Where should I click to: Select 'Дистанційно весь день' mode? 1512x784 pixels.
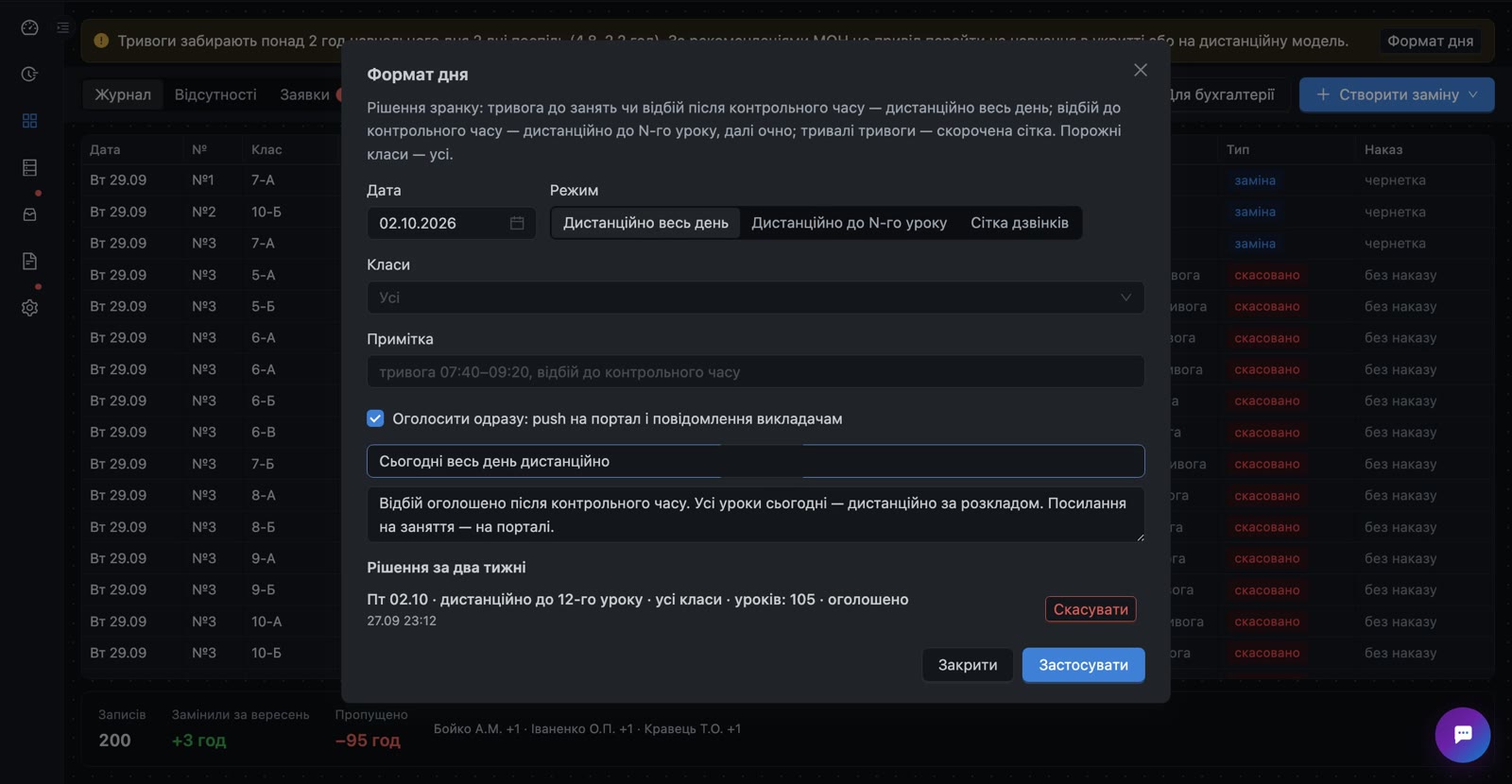click(645, 223)
